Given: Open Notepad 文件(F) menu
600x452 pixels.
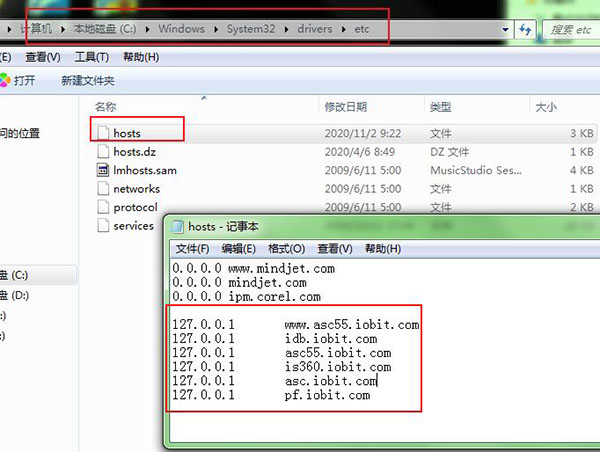Looking at the screenshot, I should (x=192, y=249).
